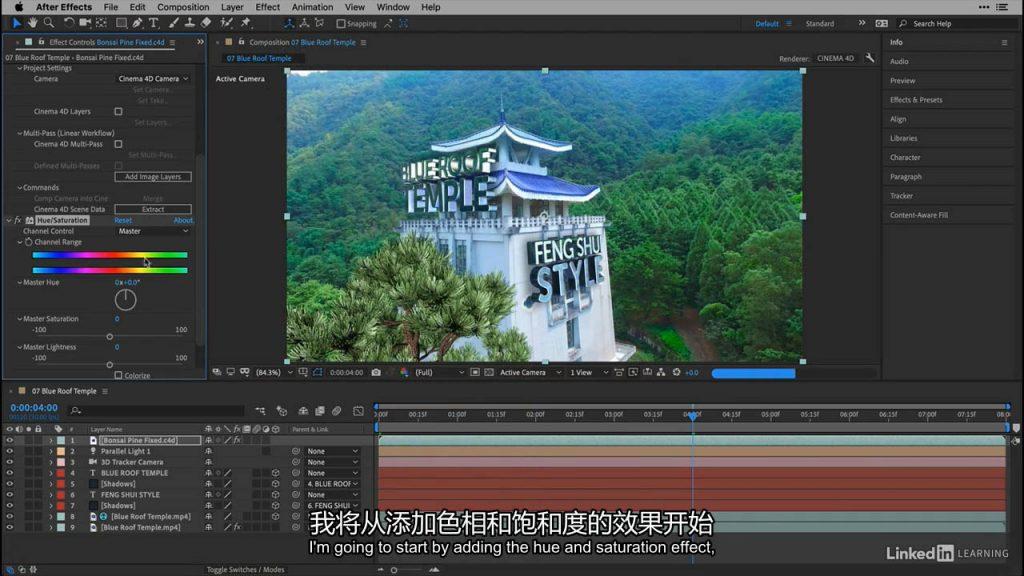Select the Pan Behind anchor point tool
This screenshot has width=1024, height=576.
[101, 24]
